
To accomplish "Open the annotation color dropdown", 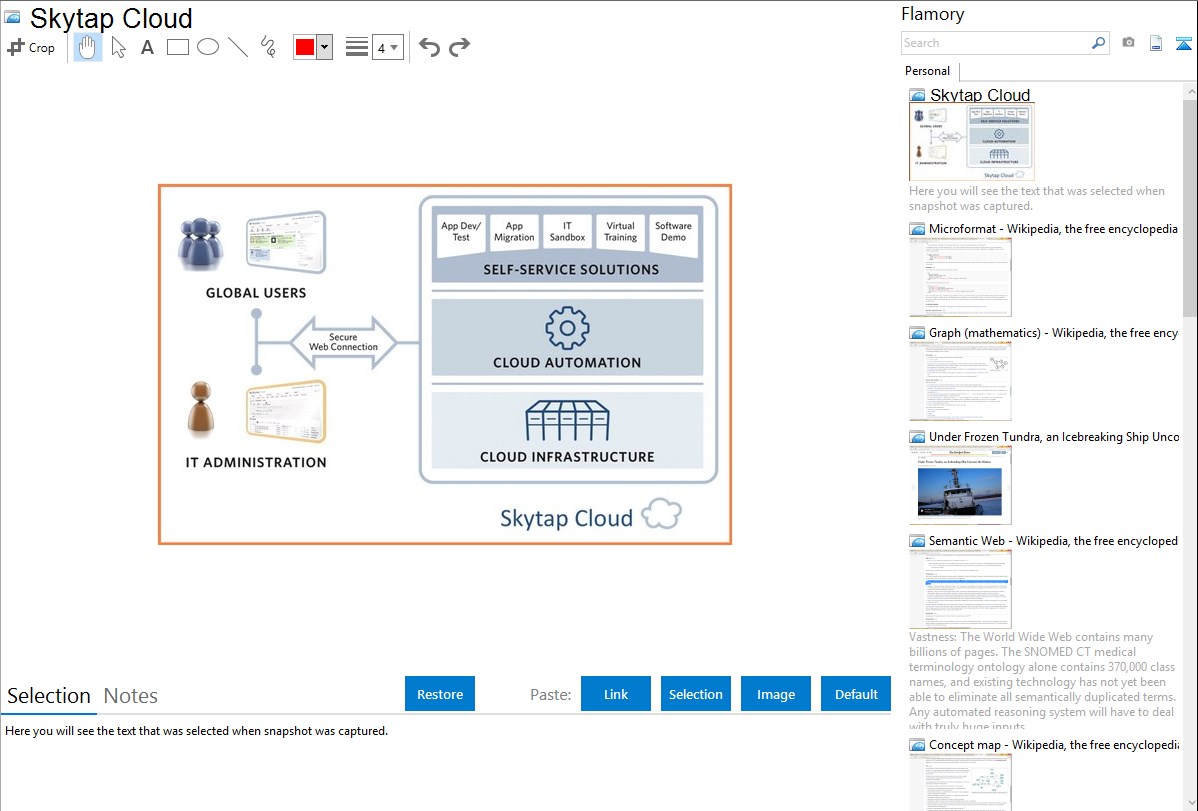I will [x=325, y=46].
